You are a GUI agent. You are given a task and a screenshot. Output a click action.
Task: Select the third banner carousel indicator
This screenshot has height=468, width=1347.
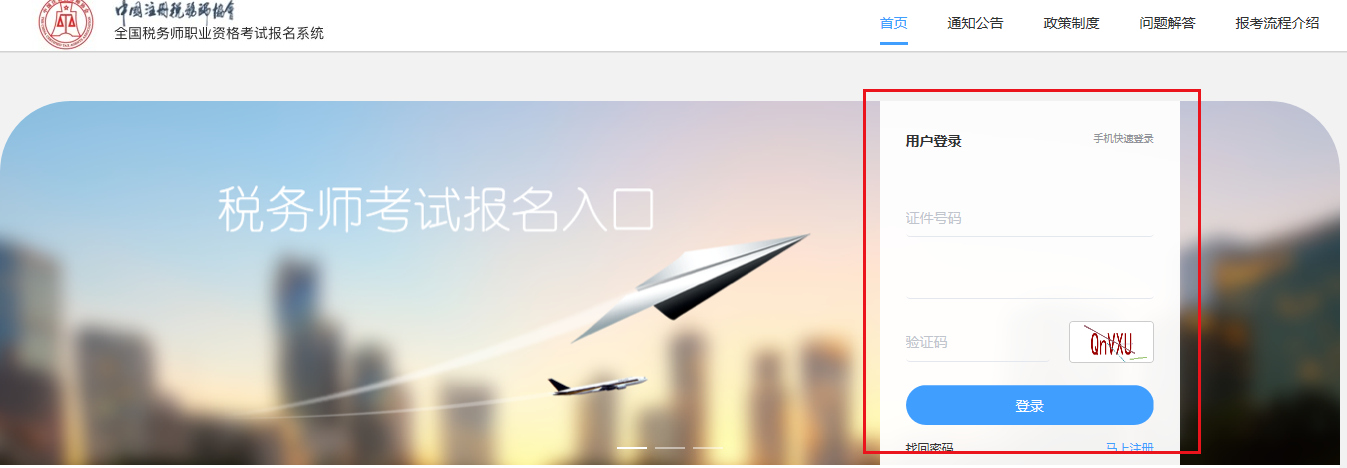coord(708,447)
